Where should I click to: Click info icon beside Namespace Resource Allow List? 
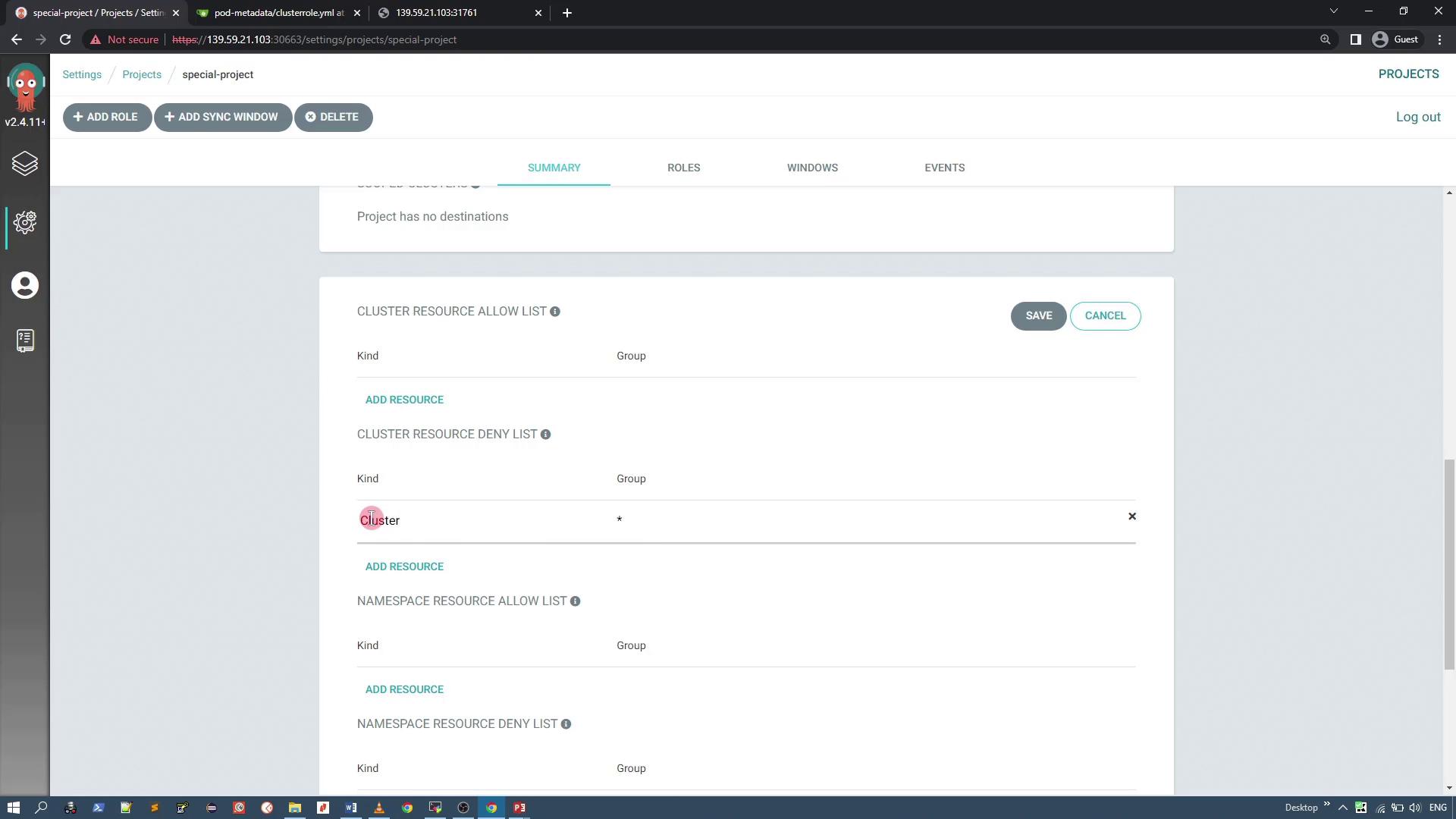[575, 601]
